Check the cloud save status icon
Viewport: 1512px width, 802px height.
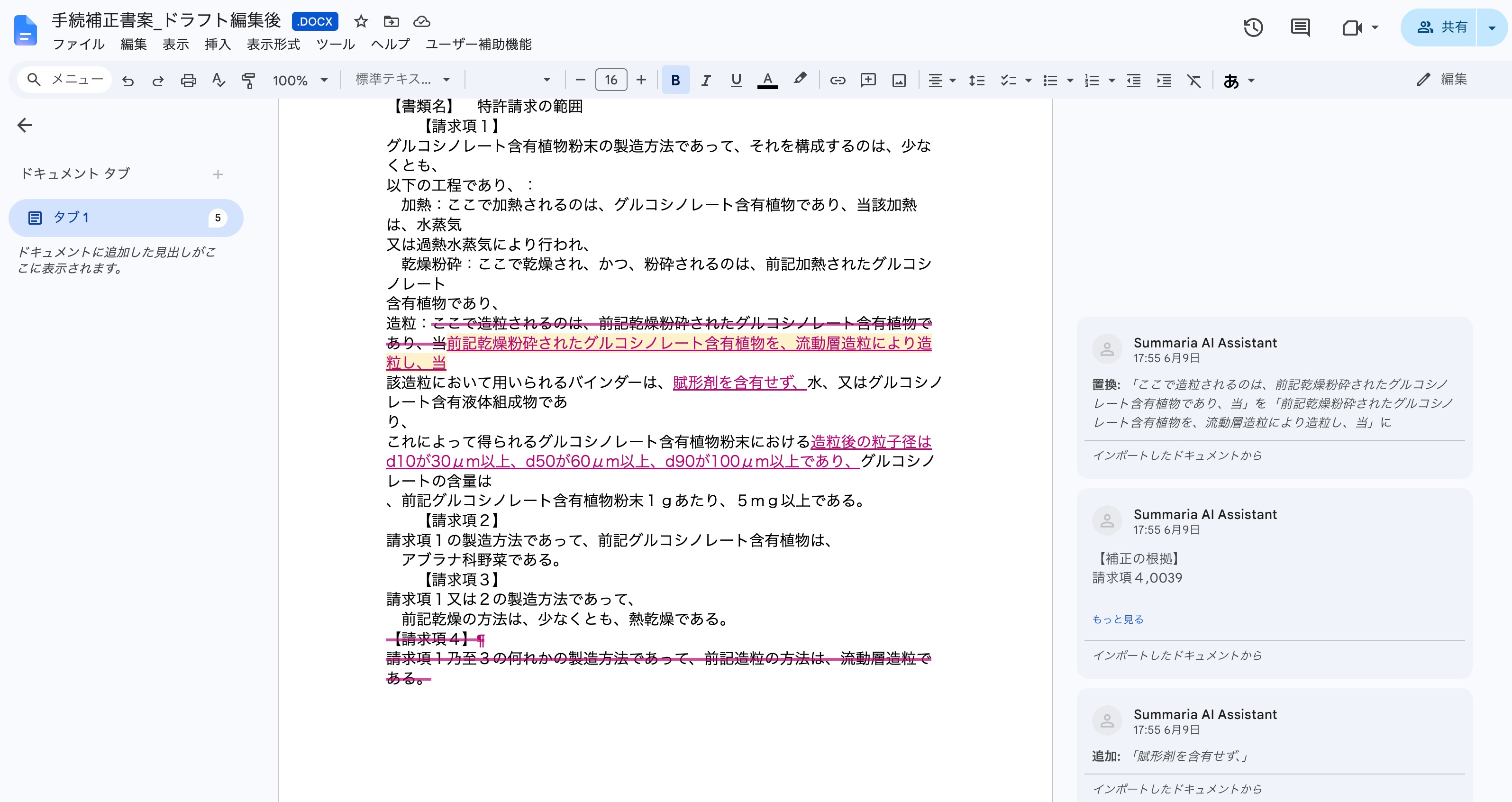[x=421, y=22]
